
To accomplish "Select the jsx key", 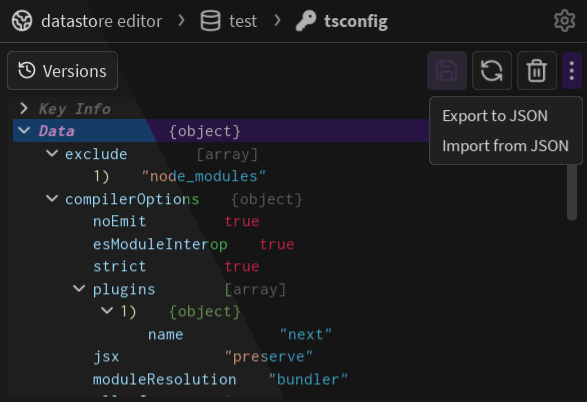I will click(x=106, y=357).
